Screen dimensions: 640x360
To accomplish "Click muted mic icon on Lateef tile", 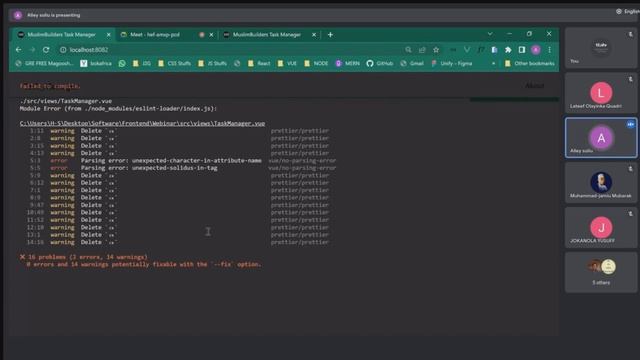I will 631,79.
